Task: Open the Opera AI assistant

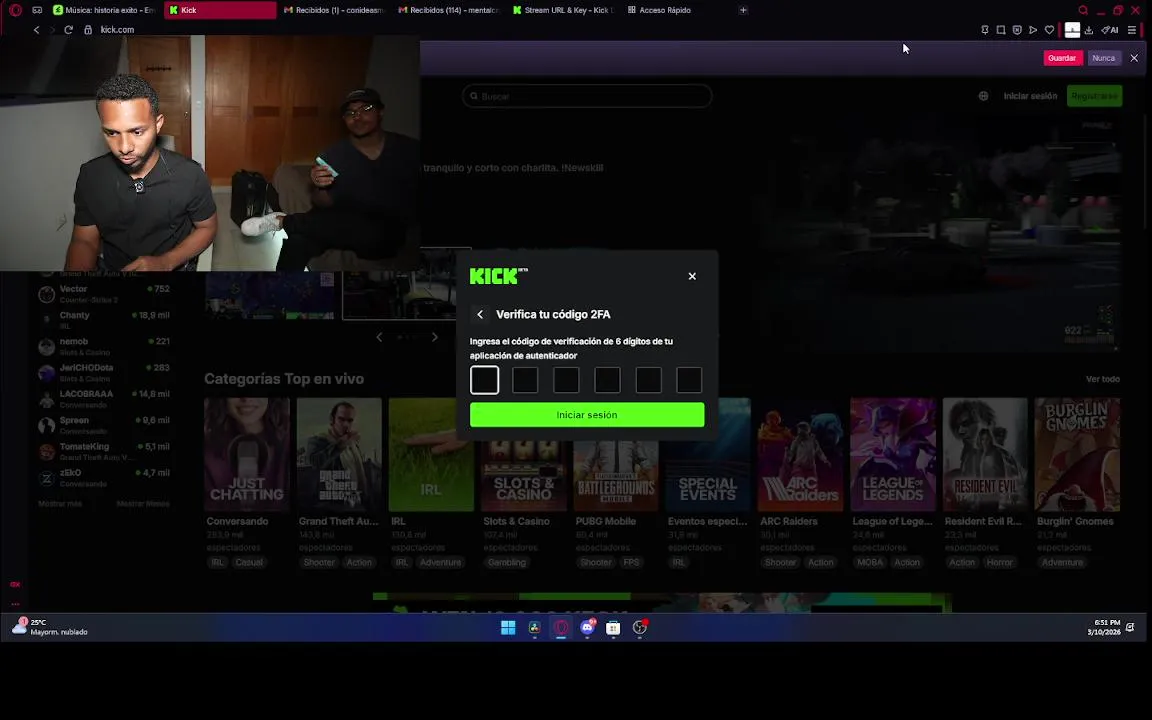Action: [1110, 30]
